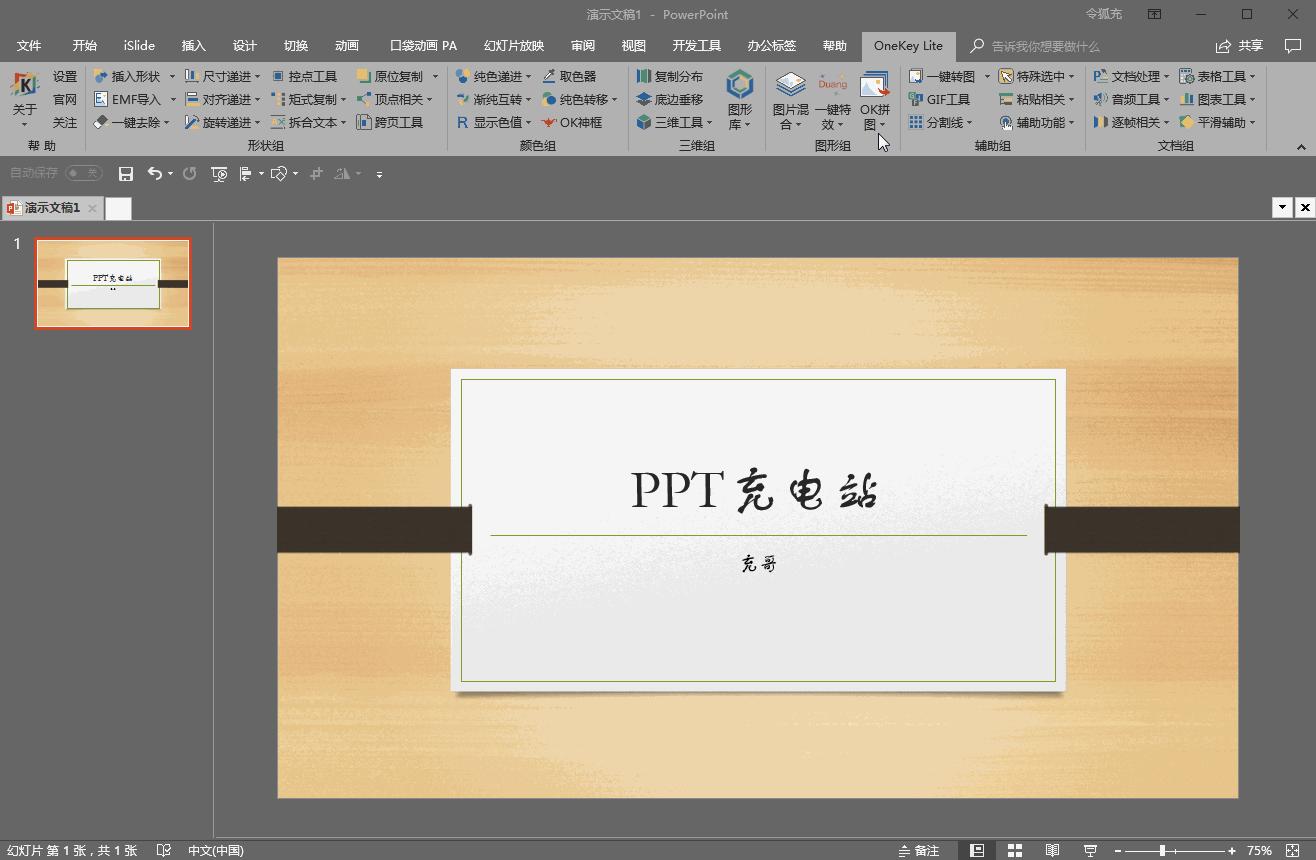
Task: Select the 演示文稿1 document tab
Action: click(52, 208)
